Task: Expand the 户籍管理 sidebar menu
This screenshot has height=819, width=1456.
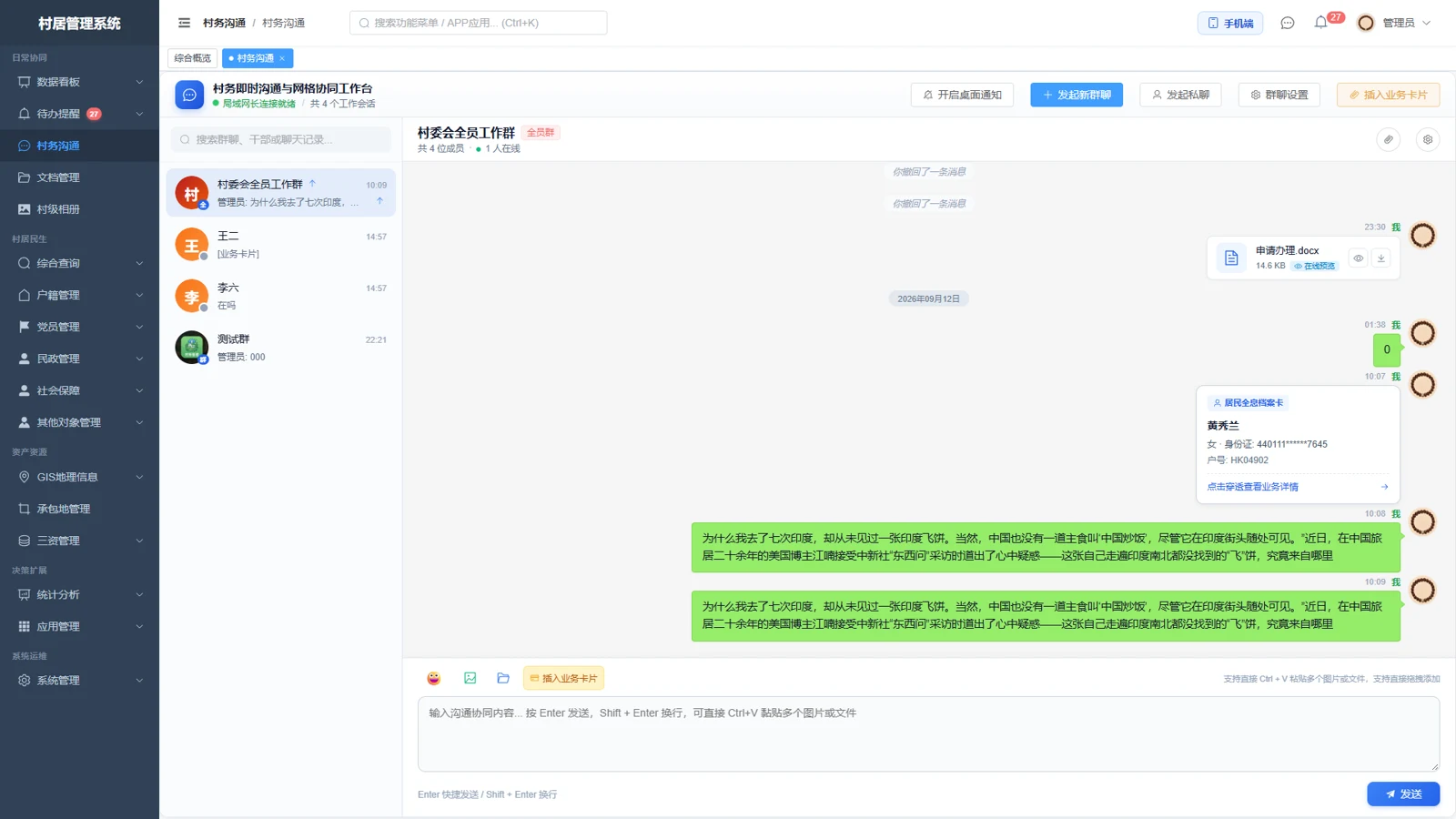Action: [80, 295]
